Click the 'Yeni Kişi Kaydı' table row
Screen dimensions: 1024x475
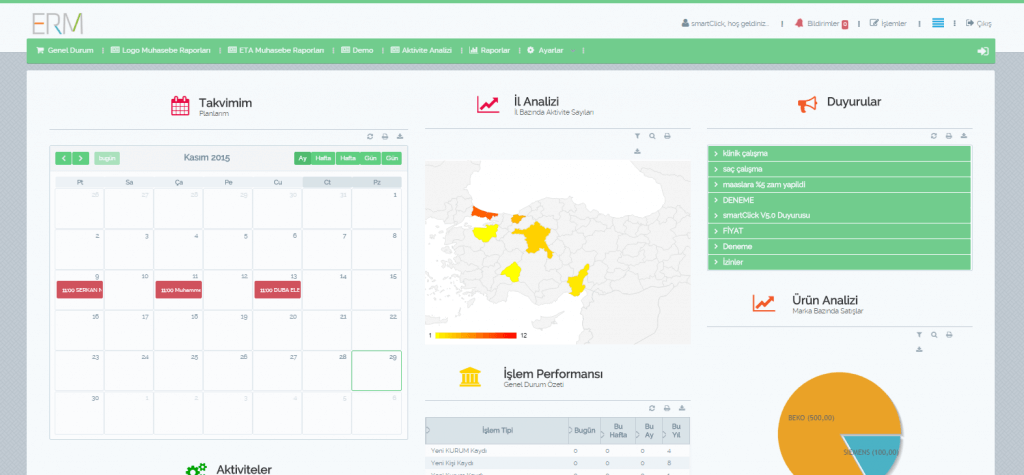558,463
